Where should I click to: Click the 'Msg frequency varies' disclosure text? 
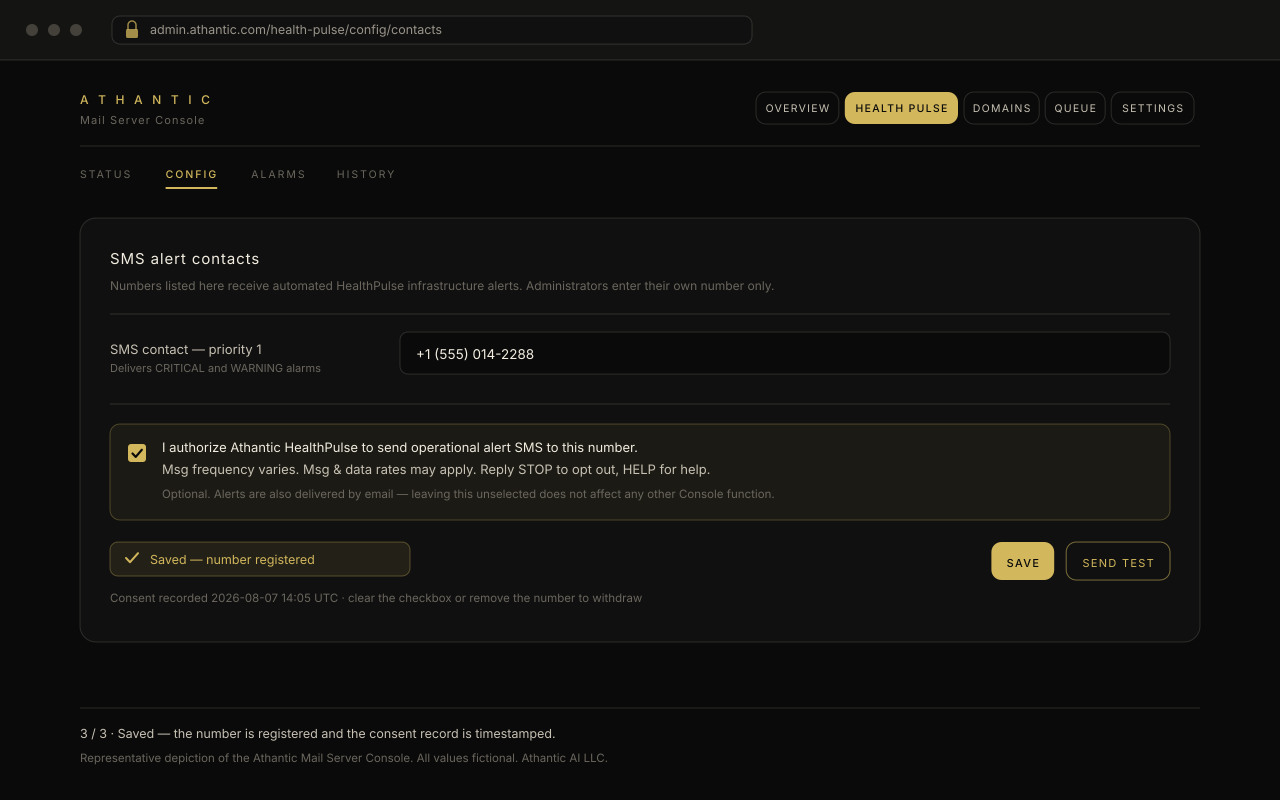[x=436, y=469]
